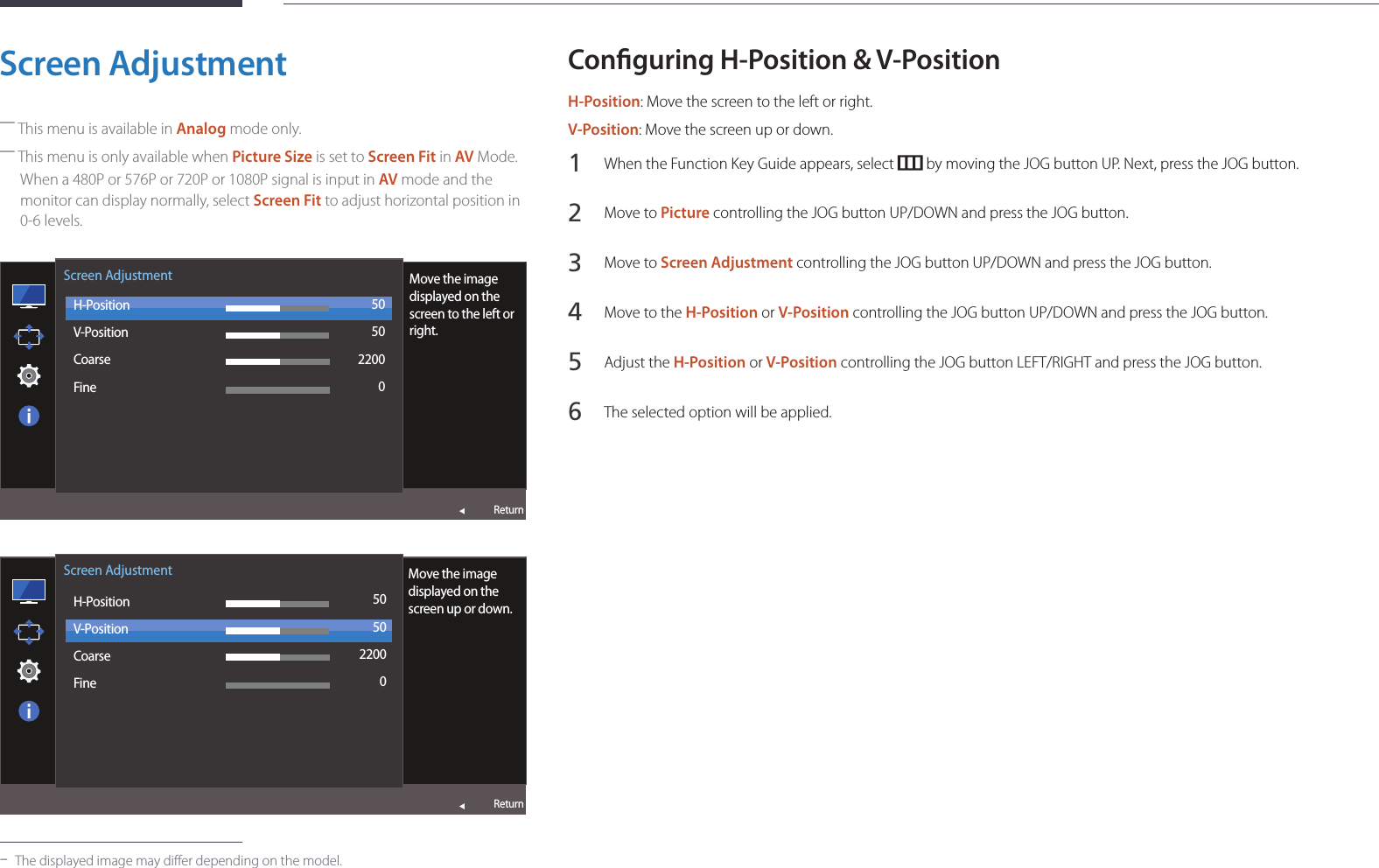Click Return label in upper OSD
The height and width of the screenshot is (868, 1379).
click(x=508, y=510)
